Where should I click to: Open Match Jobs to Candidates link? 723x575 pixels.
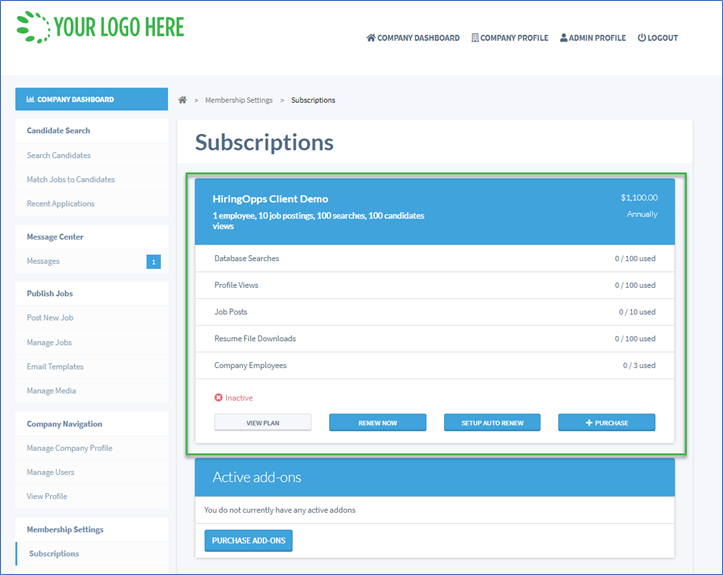click(71, 180)
